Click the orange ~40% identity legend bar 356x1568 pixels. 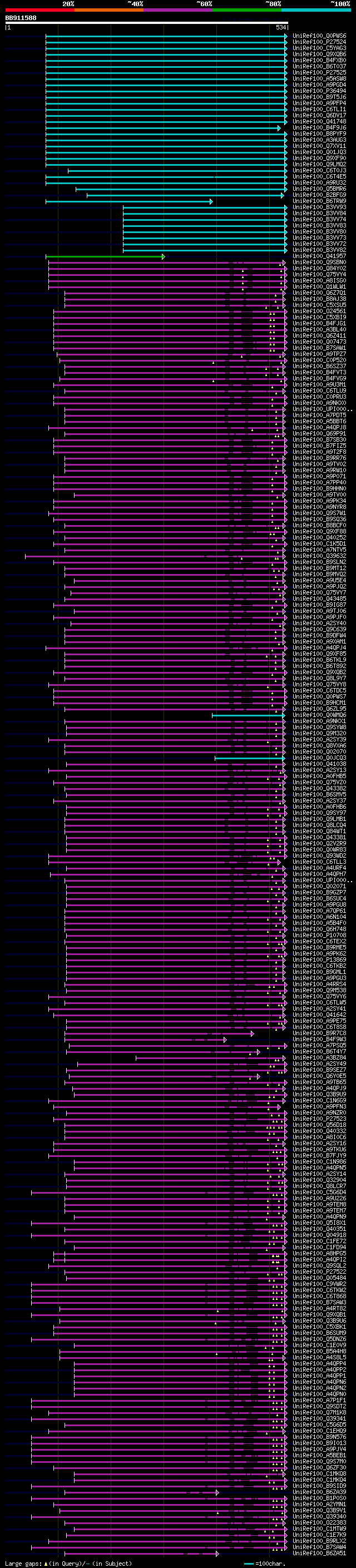coord(109,10)
